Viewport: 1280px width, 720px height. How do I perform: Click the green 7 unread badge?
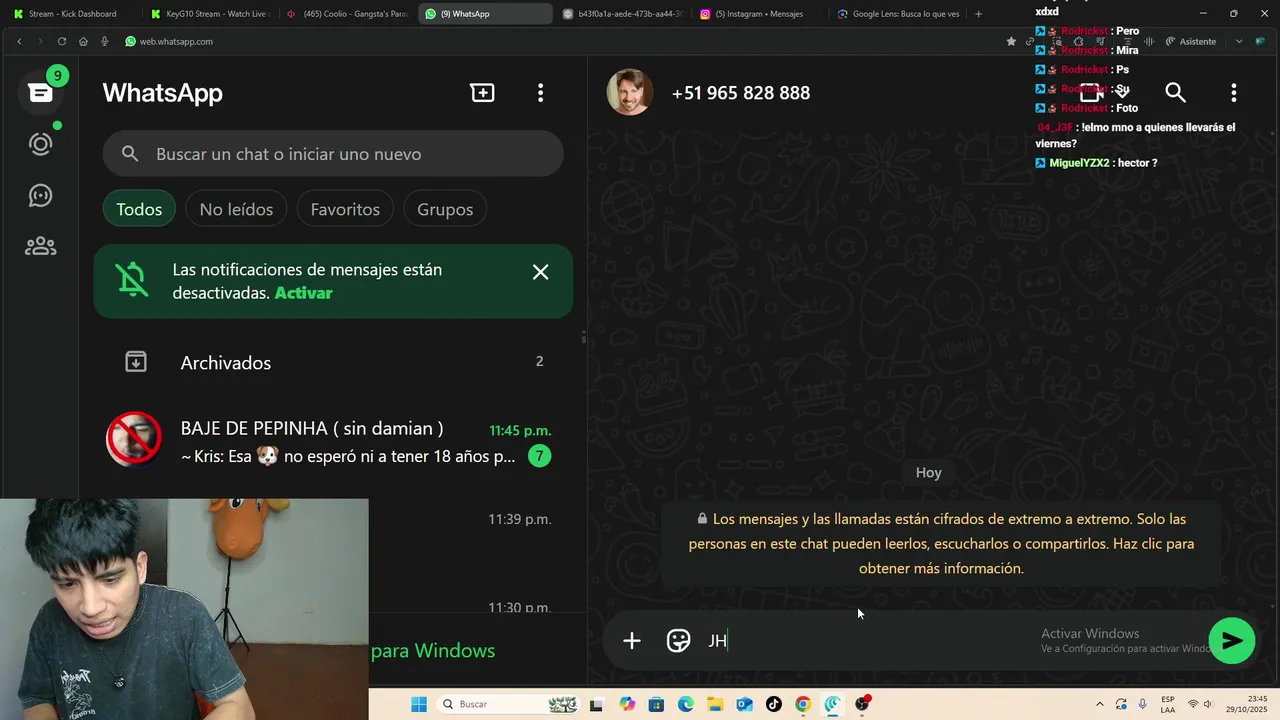click(539, 456)
